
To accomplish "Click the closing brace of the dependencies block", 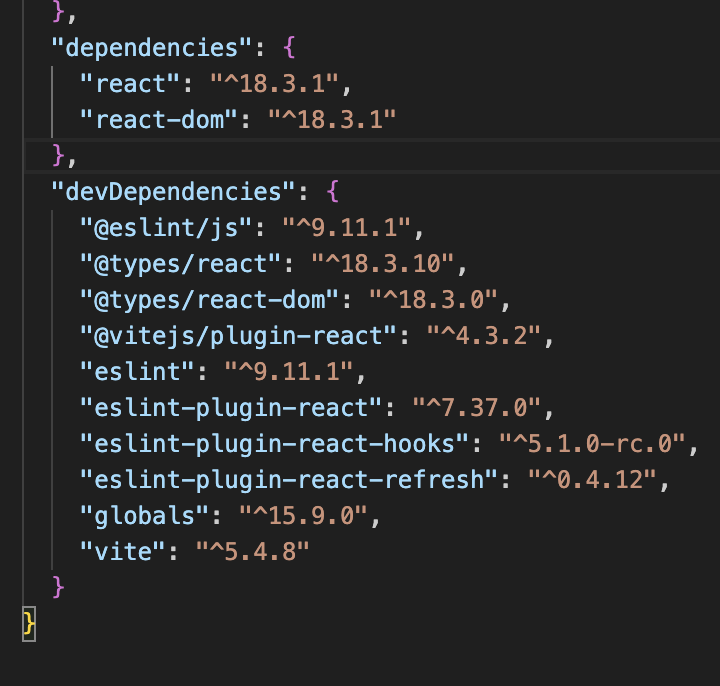I will (58, 155).
